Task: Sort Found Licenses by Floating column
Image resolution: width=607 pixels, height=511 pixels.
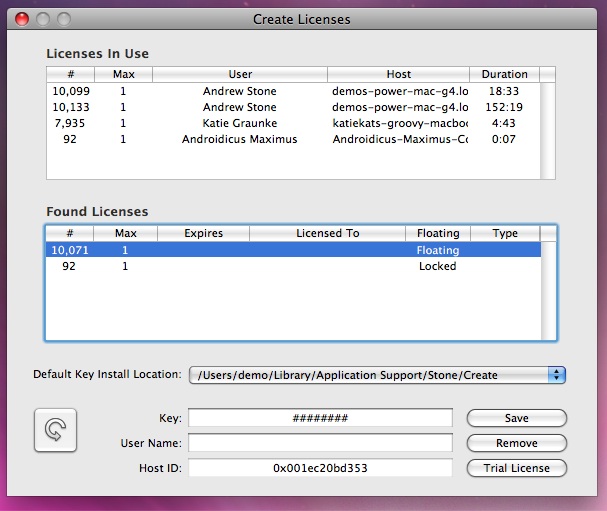Action: tap(438, 233)
